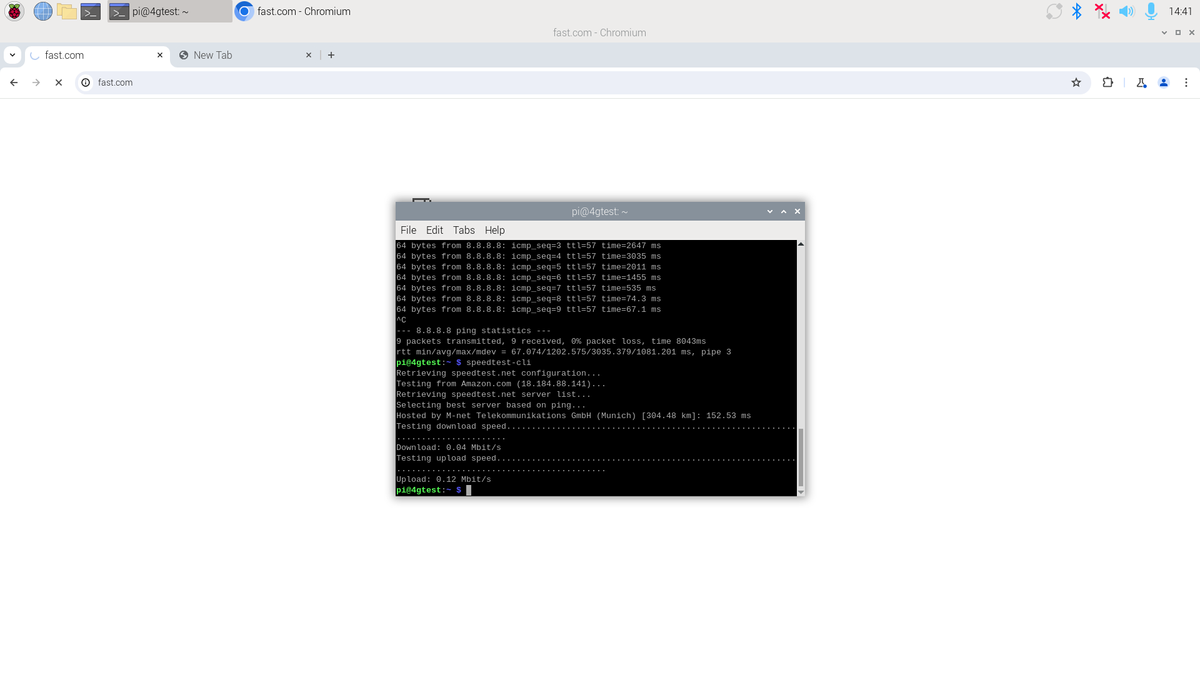This screenshot has height=675, width=1200.
Task: Open the terminal Edit menu
Action: pyautogui.click(x=434, y=230)
